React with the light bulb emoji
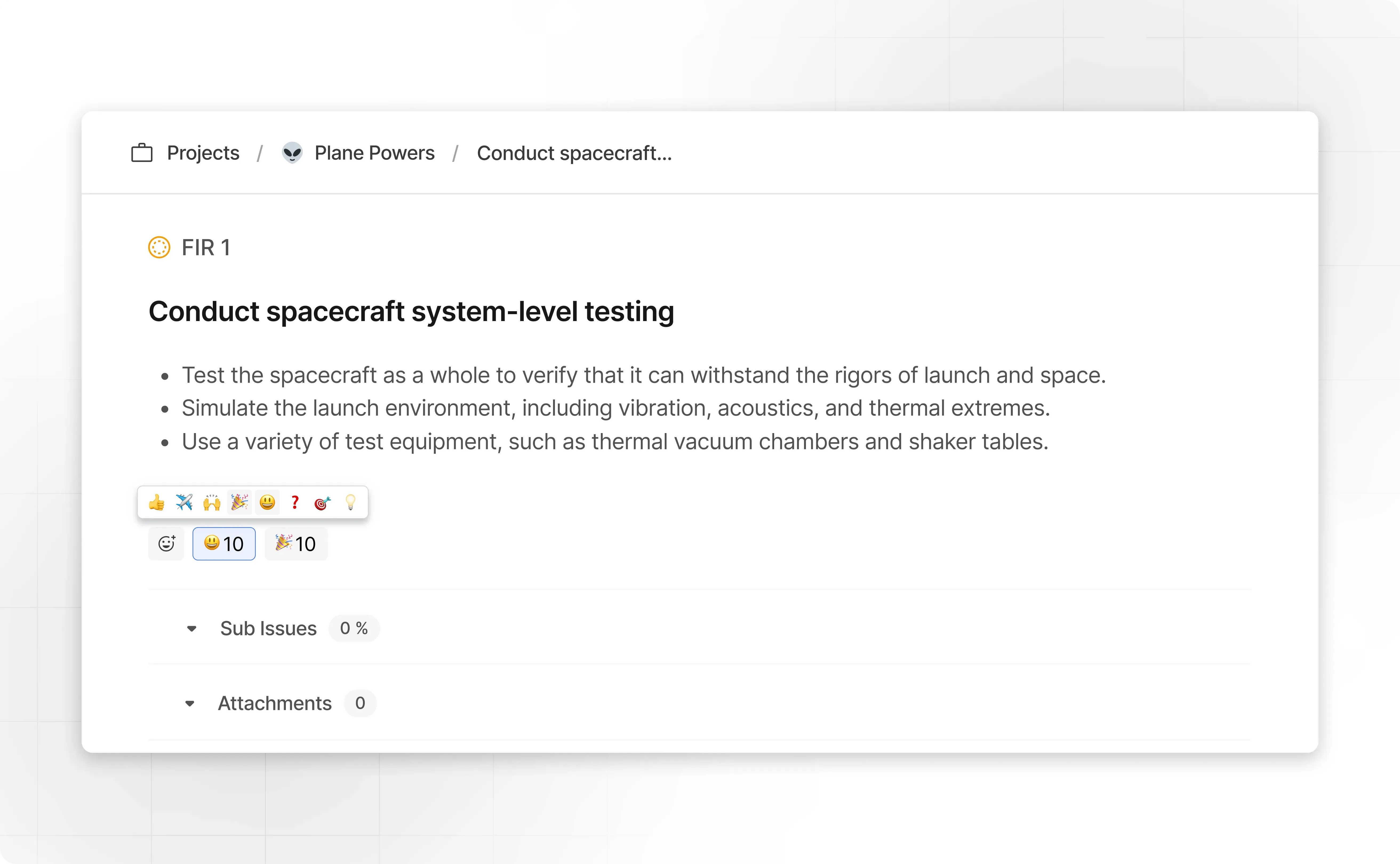Viewport: 1400px width, 864px height. [350, 503]
